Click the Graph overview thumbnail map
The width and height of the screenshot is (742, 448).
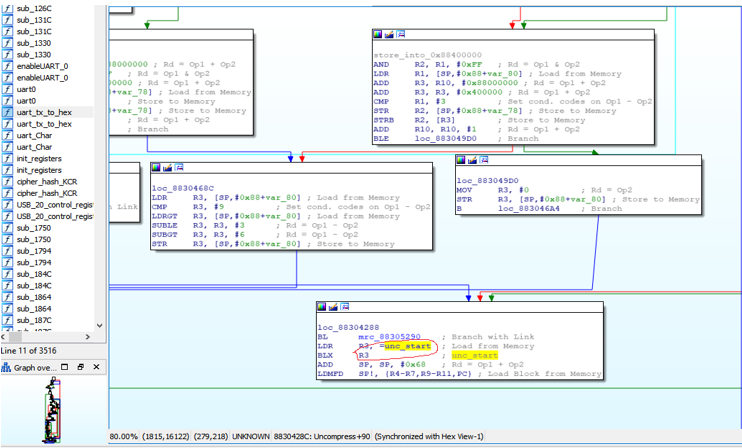tap(53, 410)
